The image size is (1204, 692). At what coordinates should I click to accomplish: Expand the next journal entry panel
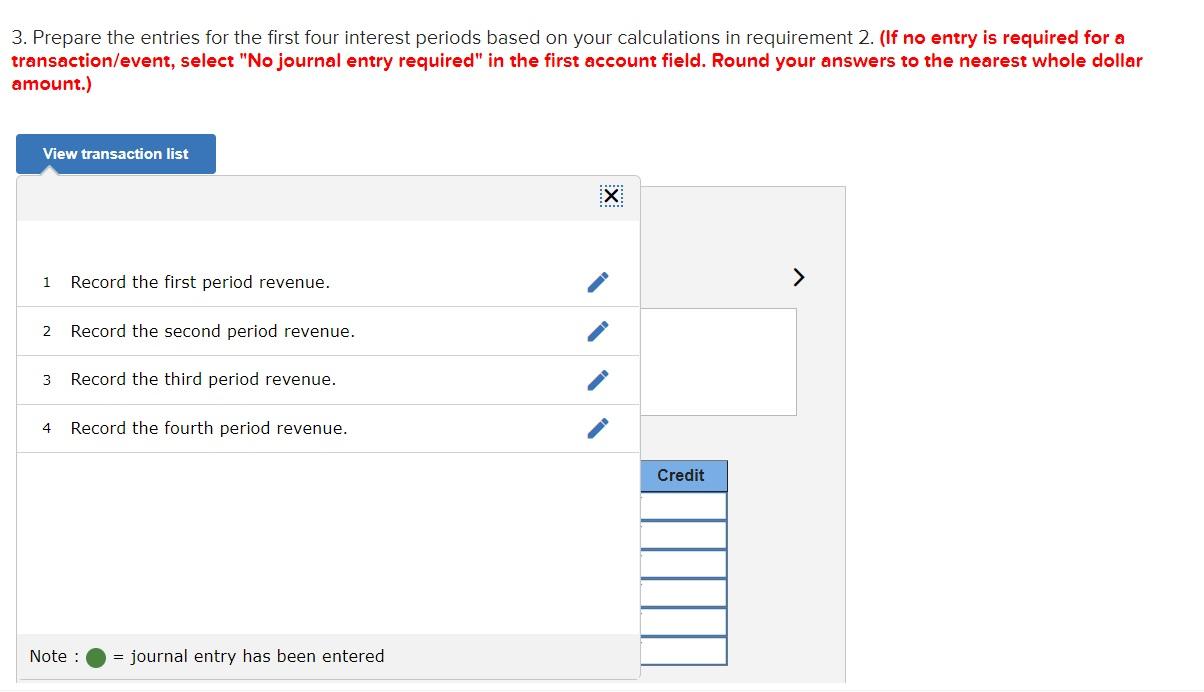pos(797,277)
